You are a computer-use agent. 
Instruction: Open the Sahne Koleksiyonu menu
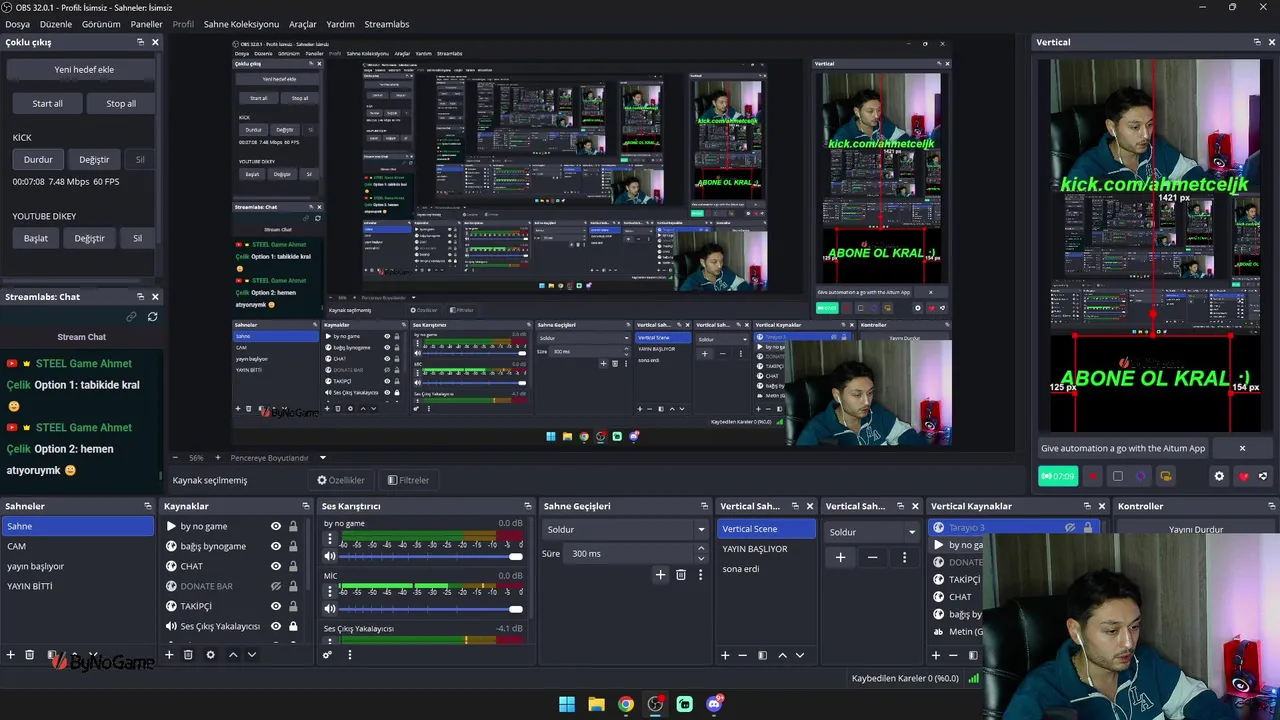coord(241,24)
